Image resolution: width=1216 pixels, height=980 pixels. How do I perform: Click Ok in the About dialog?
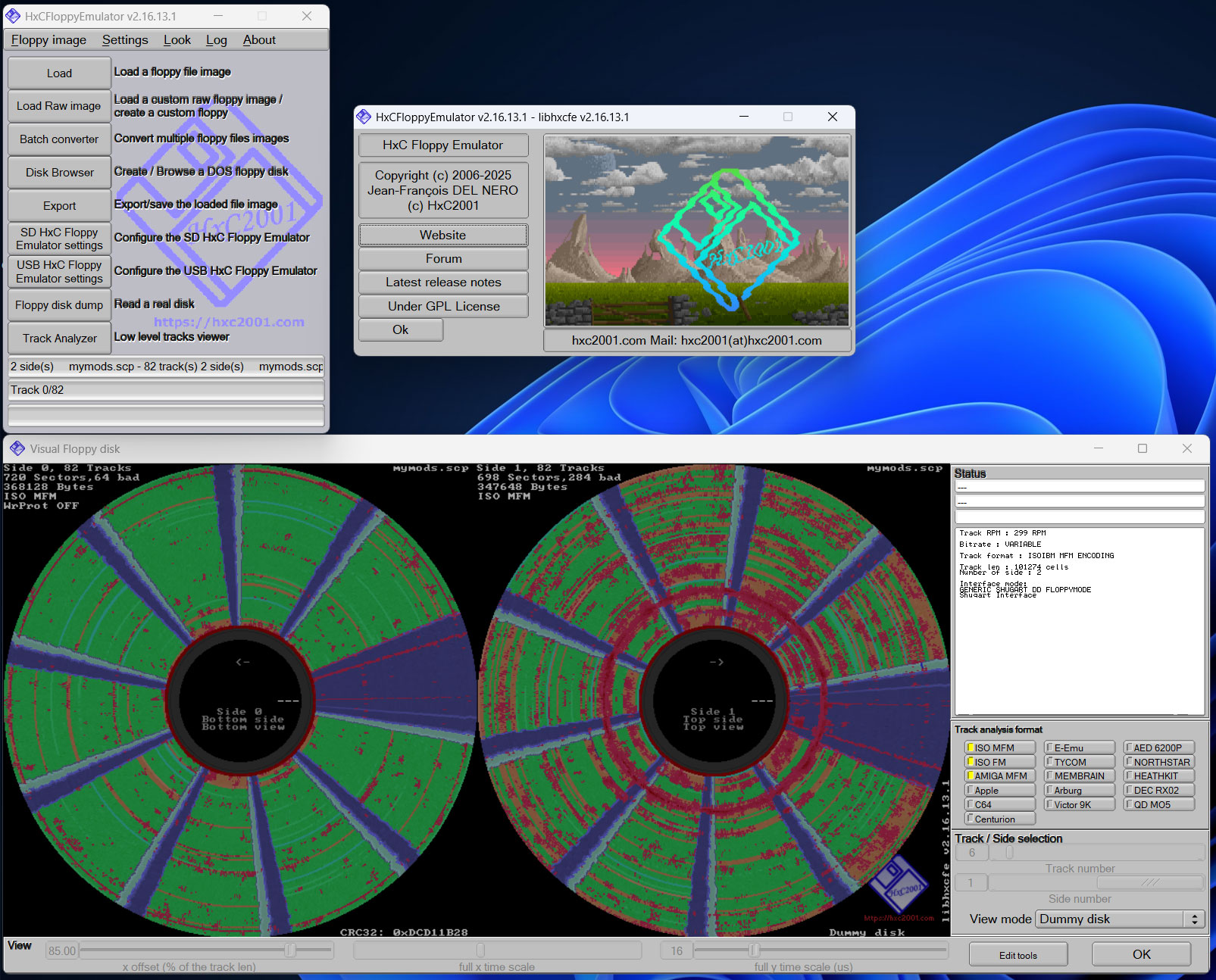(x=401, y=329)
